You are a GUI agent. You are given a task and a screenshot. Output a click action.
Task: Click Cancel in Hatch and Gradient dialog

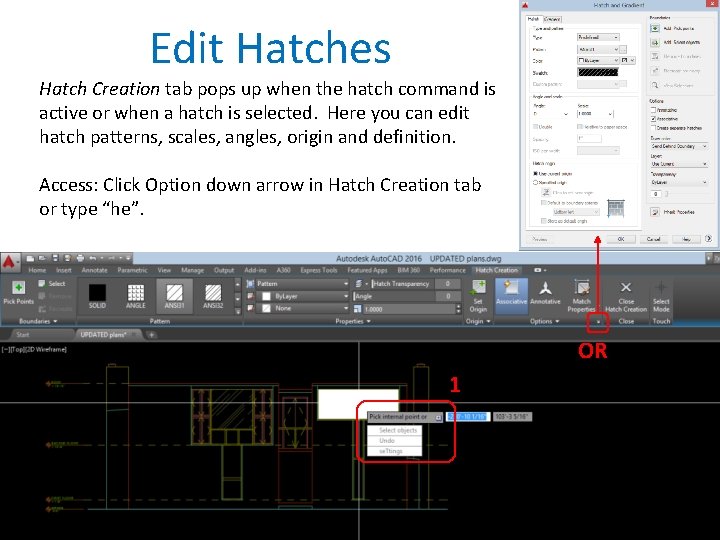coord(653,239)
